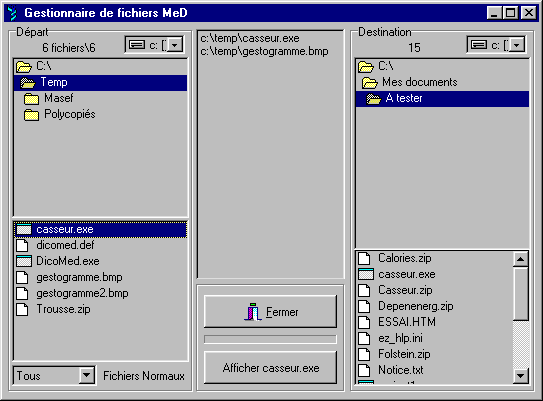Click the Fermer button
The image size is (543, 401).
coord(270,312)
